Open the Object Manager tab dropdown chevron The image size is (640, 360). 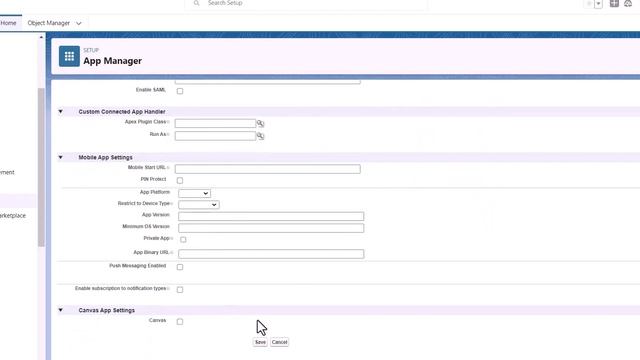79,23
